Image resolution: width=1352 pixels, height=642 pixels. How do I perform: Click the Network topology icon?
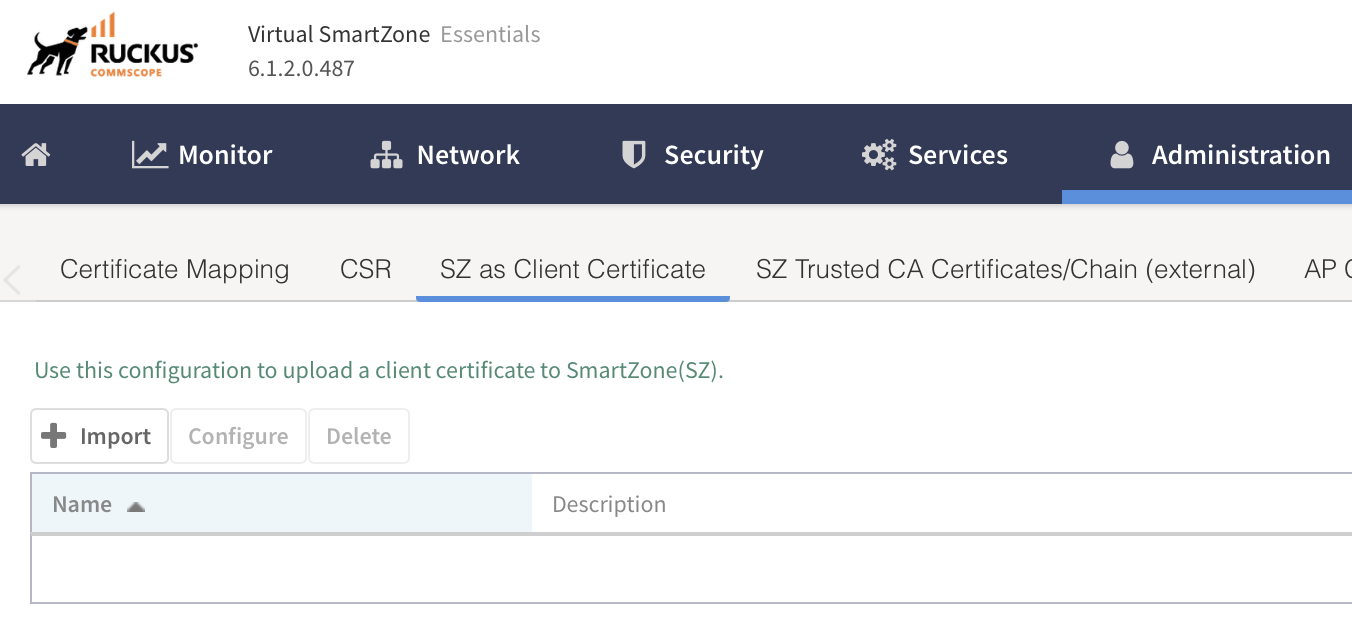(x=385, y=155)
